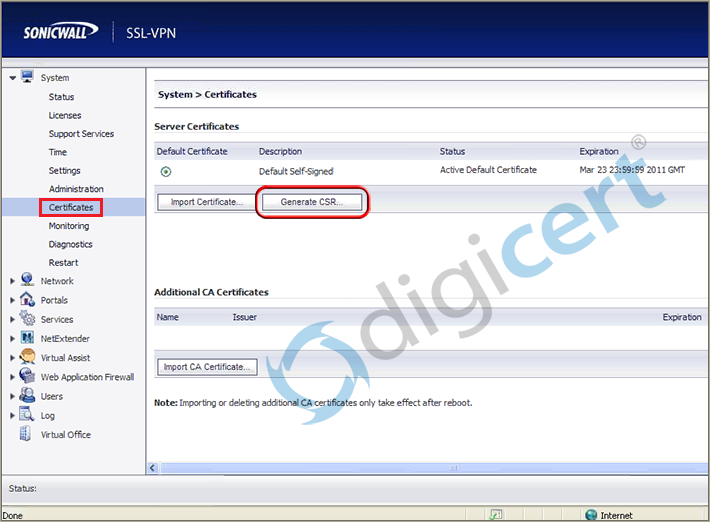The image size is (710, 522).
Task: Click the Import Certificate button
Action: [x=207, y=202]
